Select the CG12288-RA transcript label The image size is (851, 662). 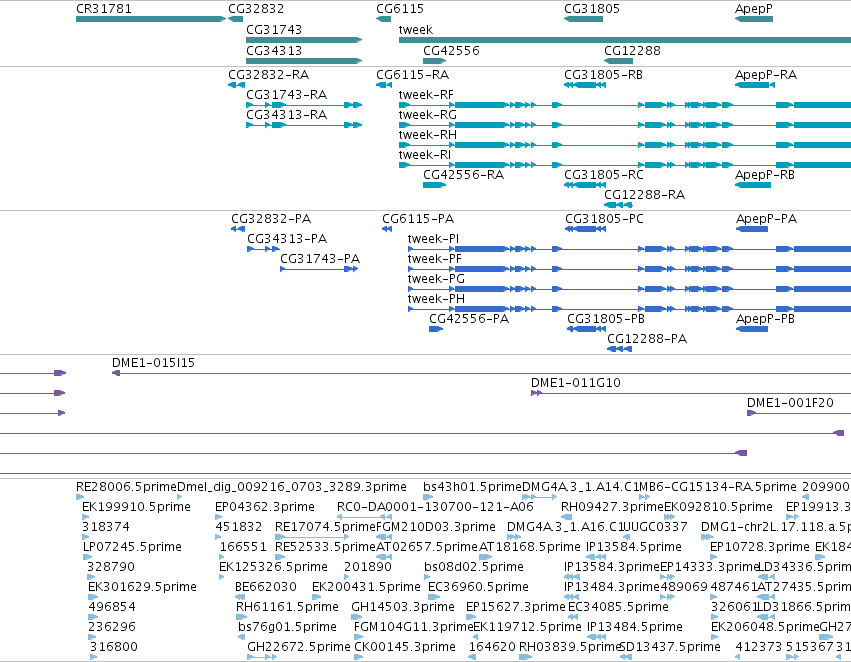tap(645, 195)
